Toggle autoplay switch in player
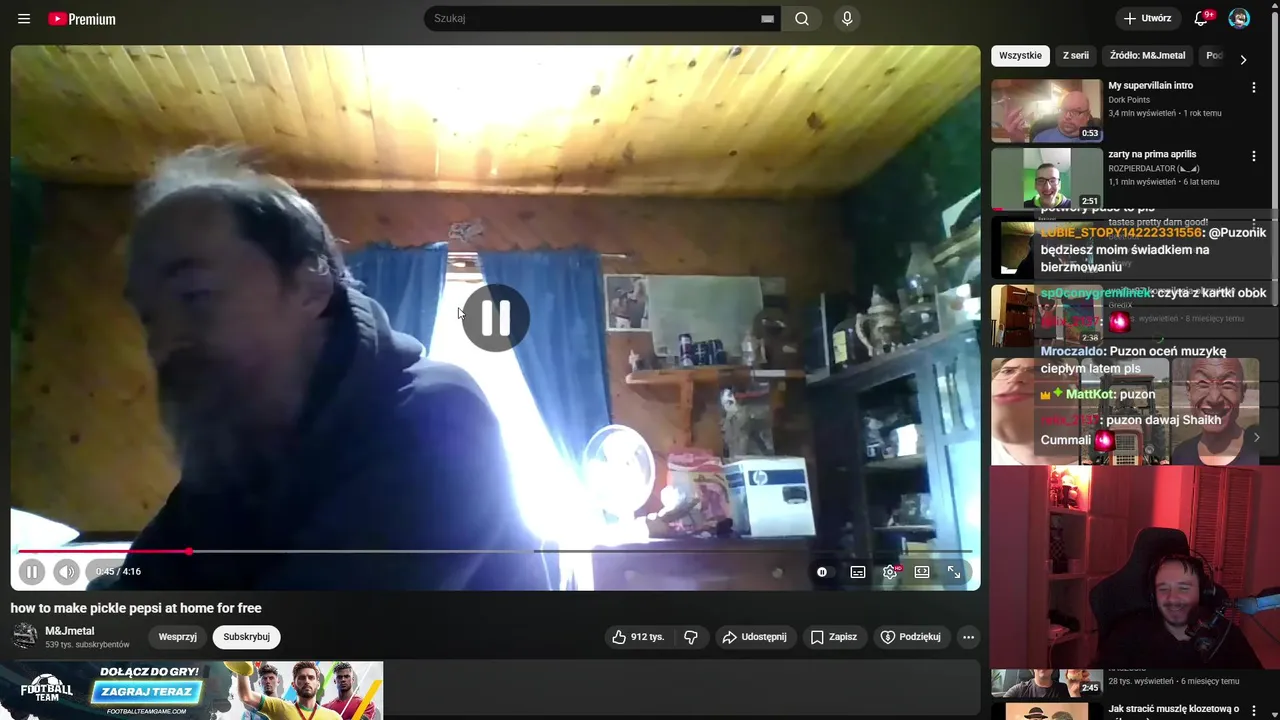The height and width of the screenshot is (720, 1280). click(822, 572)
